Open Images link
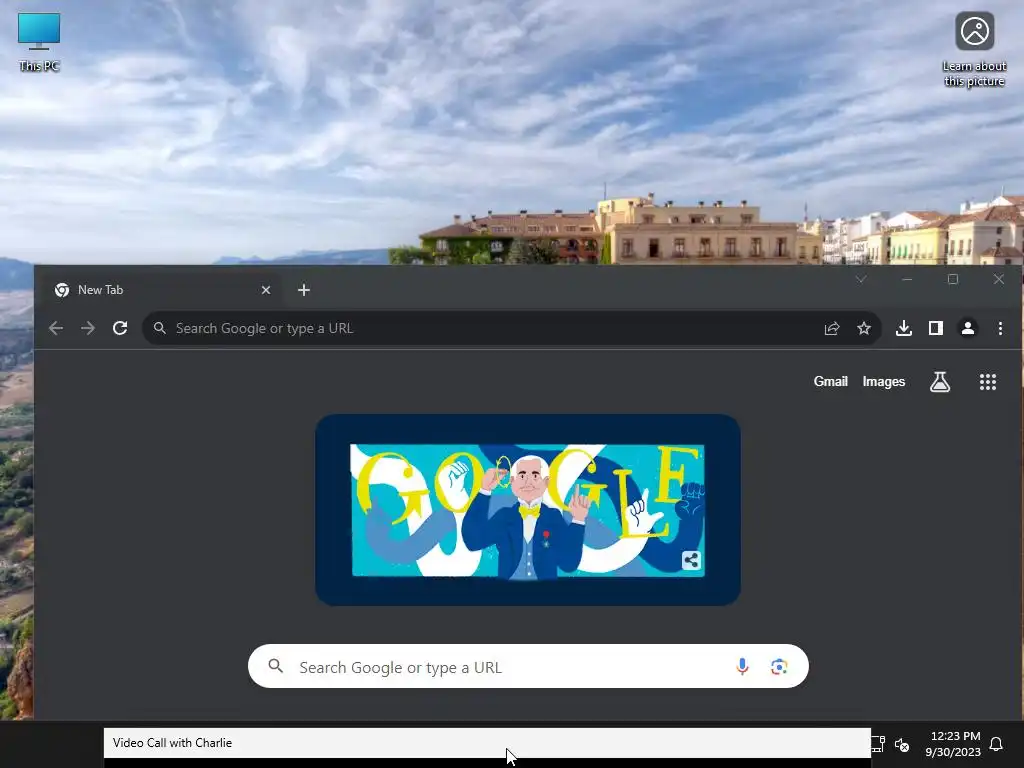This screenshot has width=1024, height=768. [x=884, y=381]
